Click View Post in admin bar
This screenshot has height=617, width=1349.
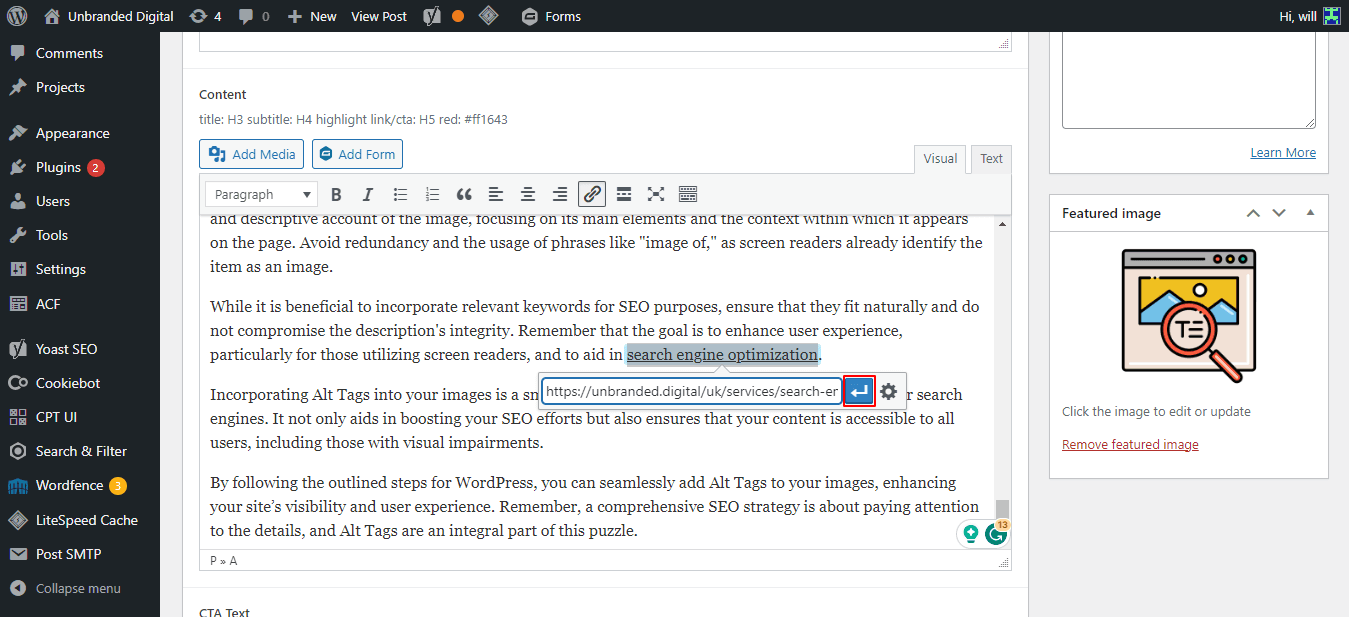coord(379,16)
